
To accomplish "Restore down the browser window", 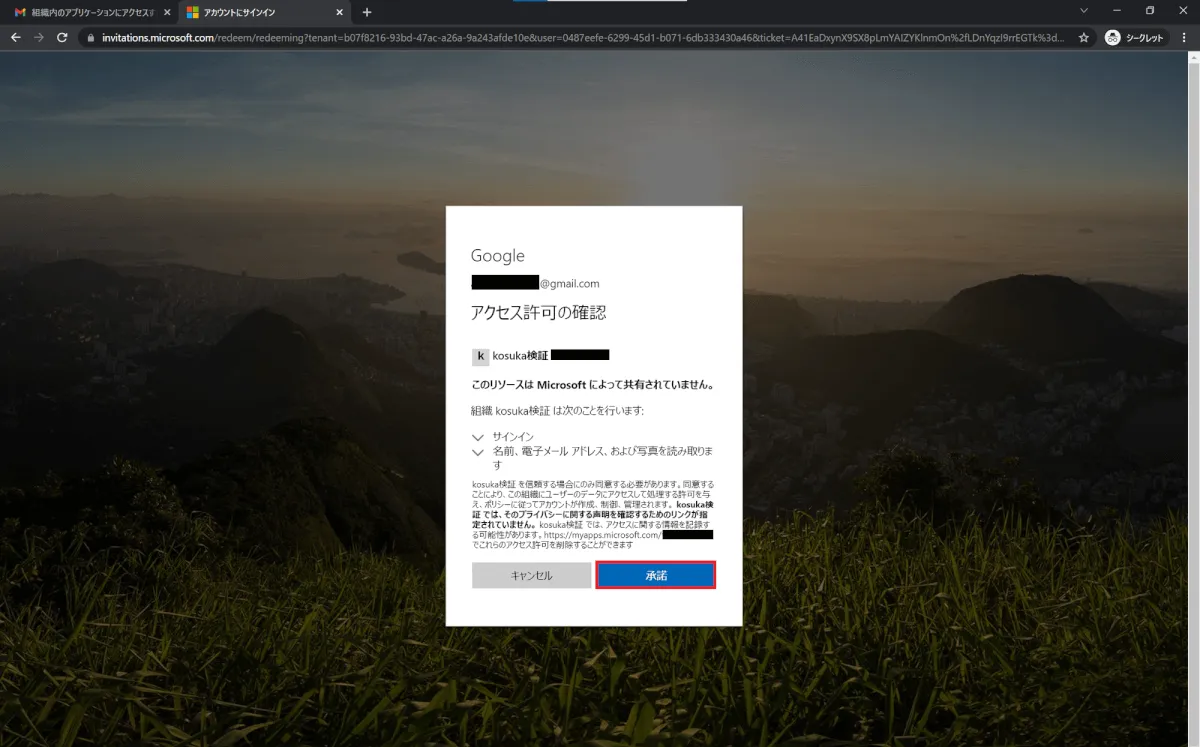I will (x=1150, y=11).
